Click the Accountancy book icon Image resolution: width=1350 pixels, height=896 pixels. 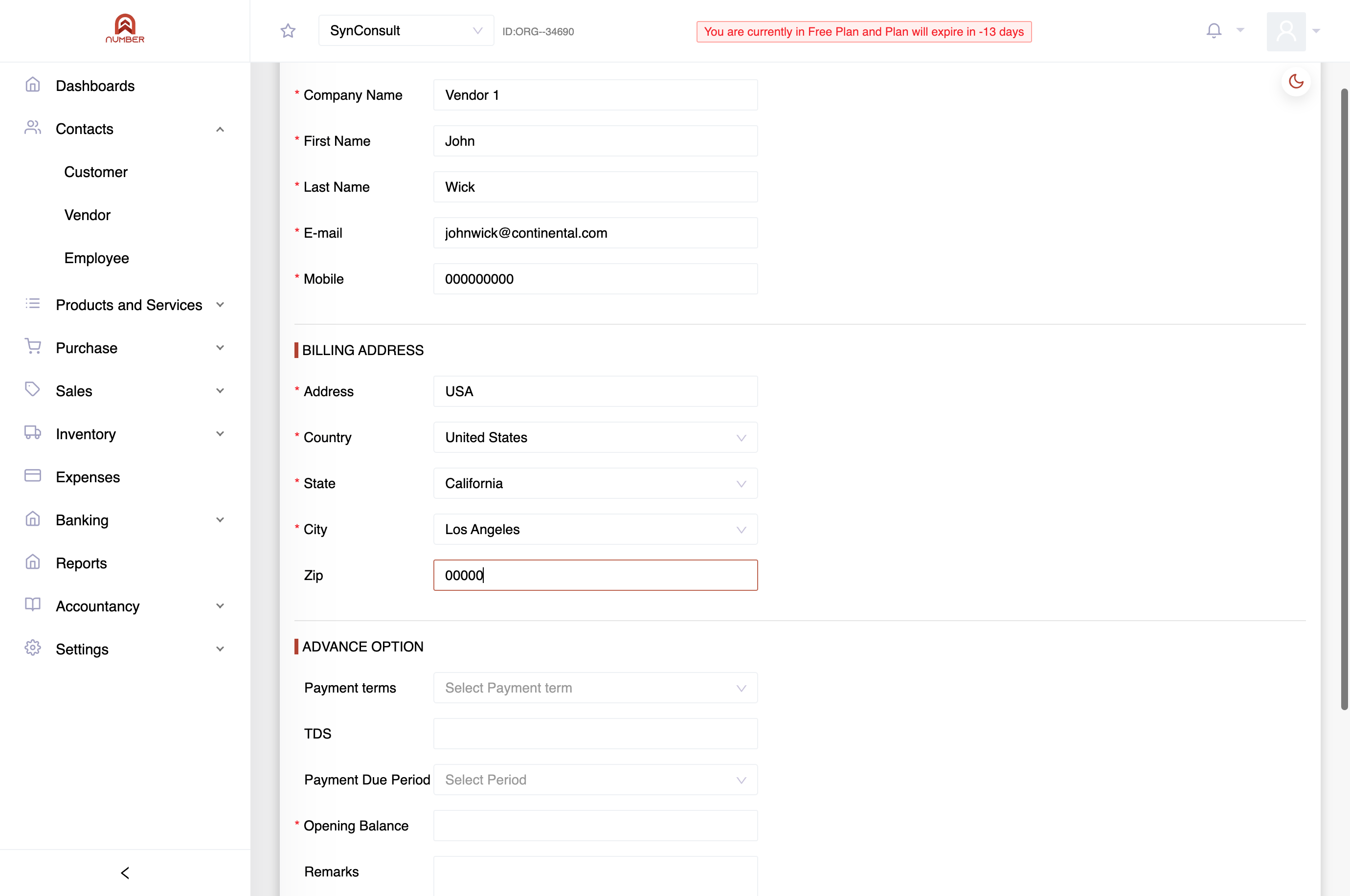click(33, 605)
